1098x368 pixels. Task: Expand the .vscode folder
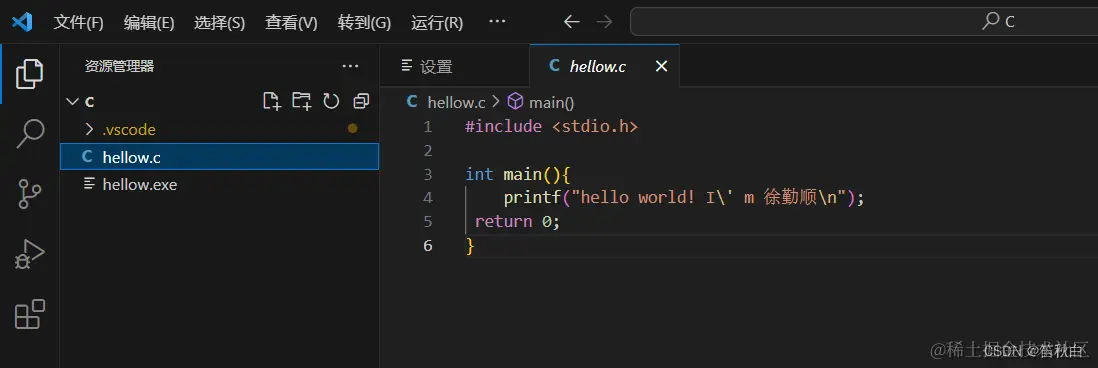[89, 129]
